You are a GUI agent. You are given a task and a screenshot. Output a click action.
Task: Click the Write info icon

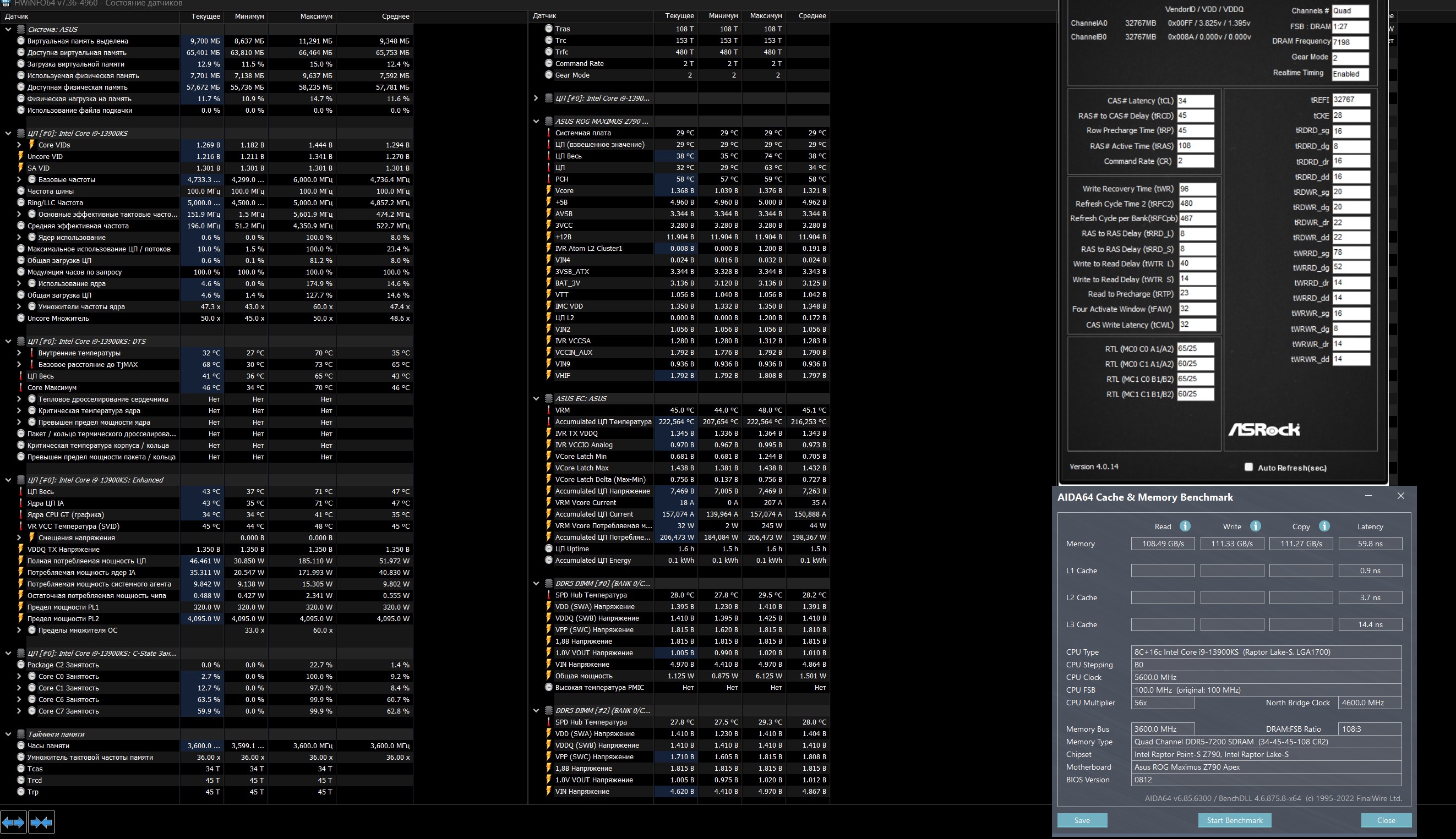click(x=1256, y=526)
